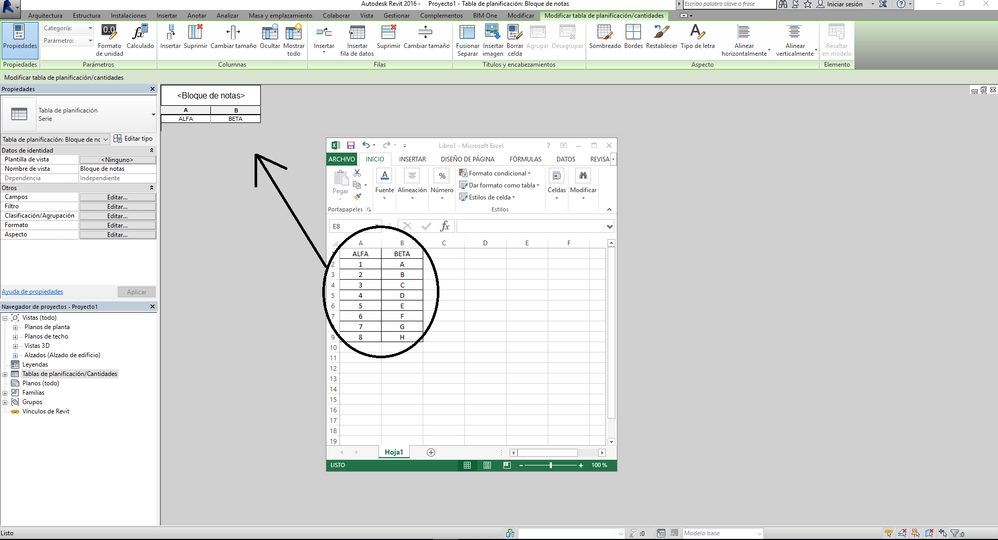This screenshot has height=540, width=998.
Task: Click Editar tipo button
Action: (133, 139)
